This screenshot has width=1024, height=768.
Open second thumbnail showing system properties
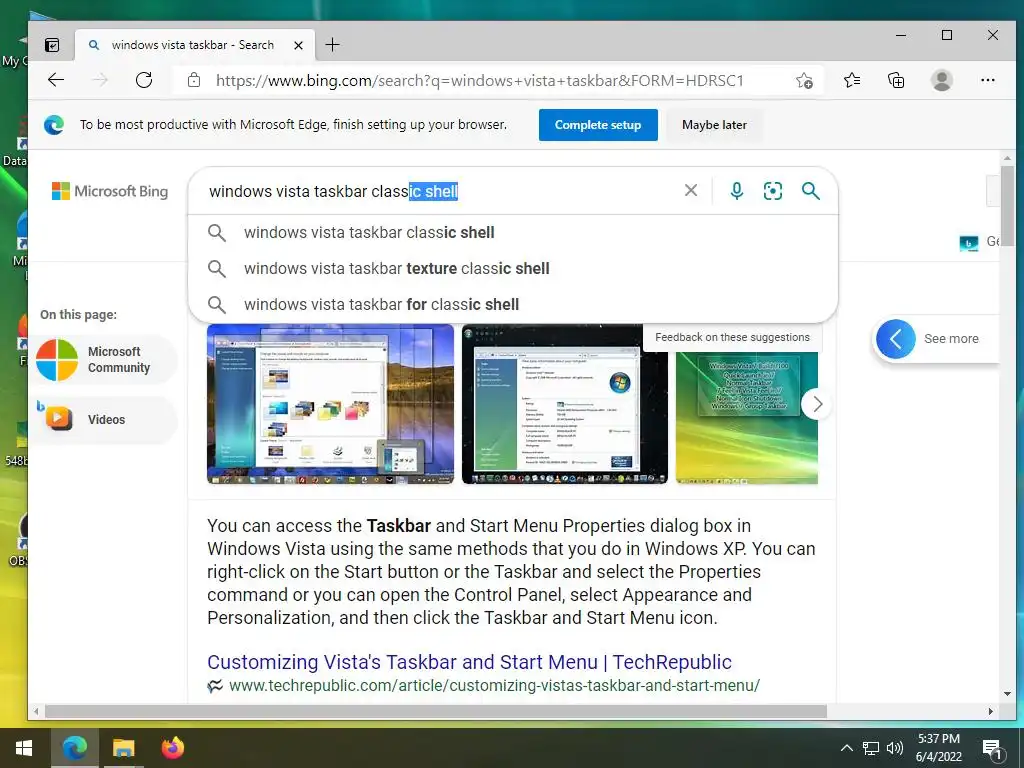point(564,404)
